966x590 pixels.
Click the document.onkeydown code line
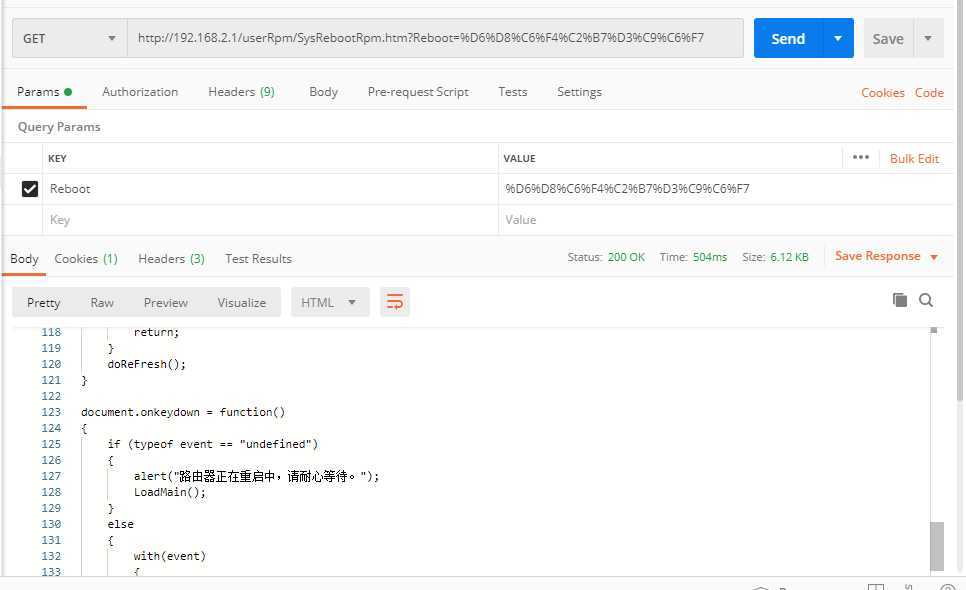point(183,412)
